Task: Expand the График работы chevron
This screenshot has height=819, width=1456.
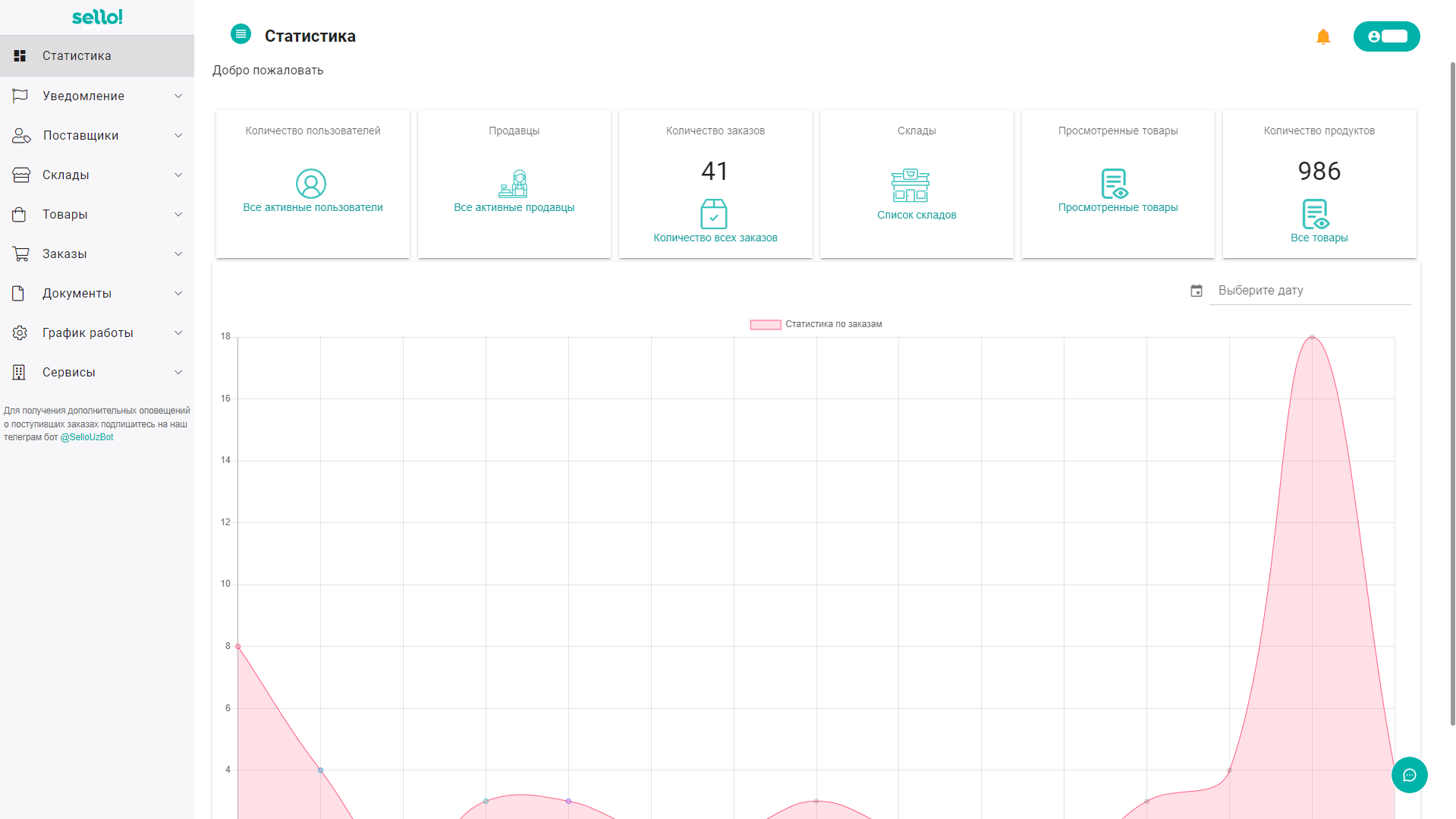Action: point(178,332)
